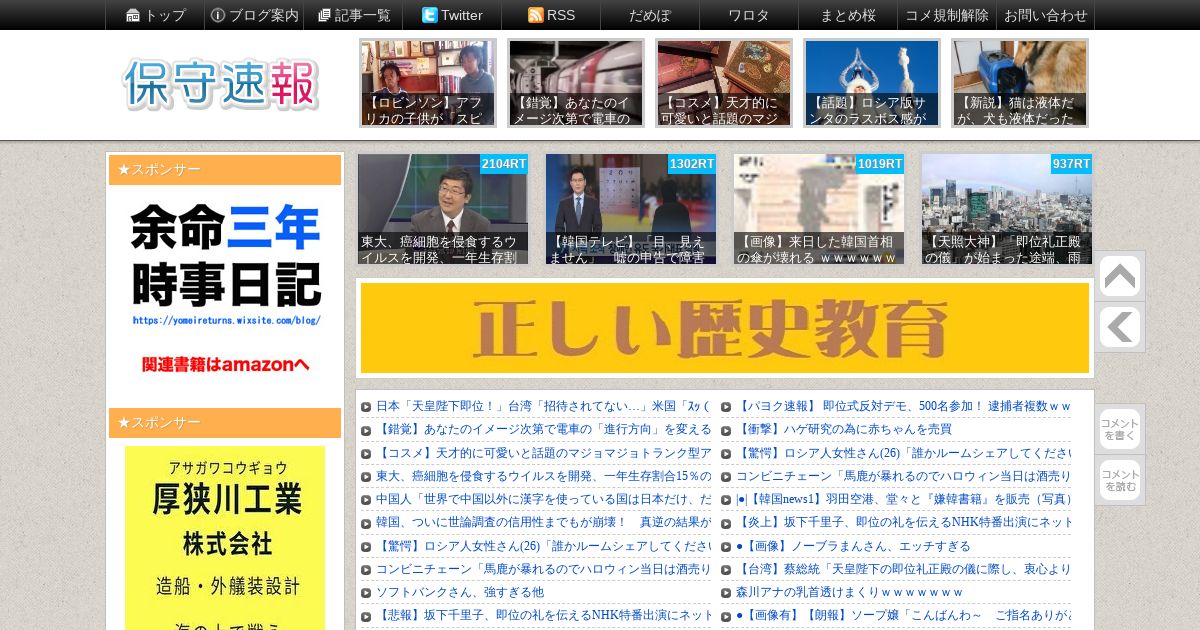Screen dimensions: 1200x630
Task: Open right list link コンビニチェーン「馬鹿が暴れるので
Action: [x=903, y=476]
